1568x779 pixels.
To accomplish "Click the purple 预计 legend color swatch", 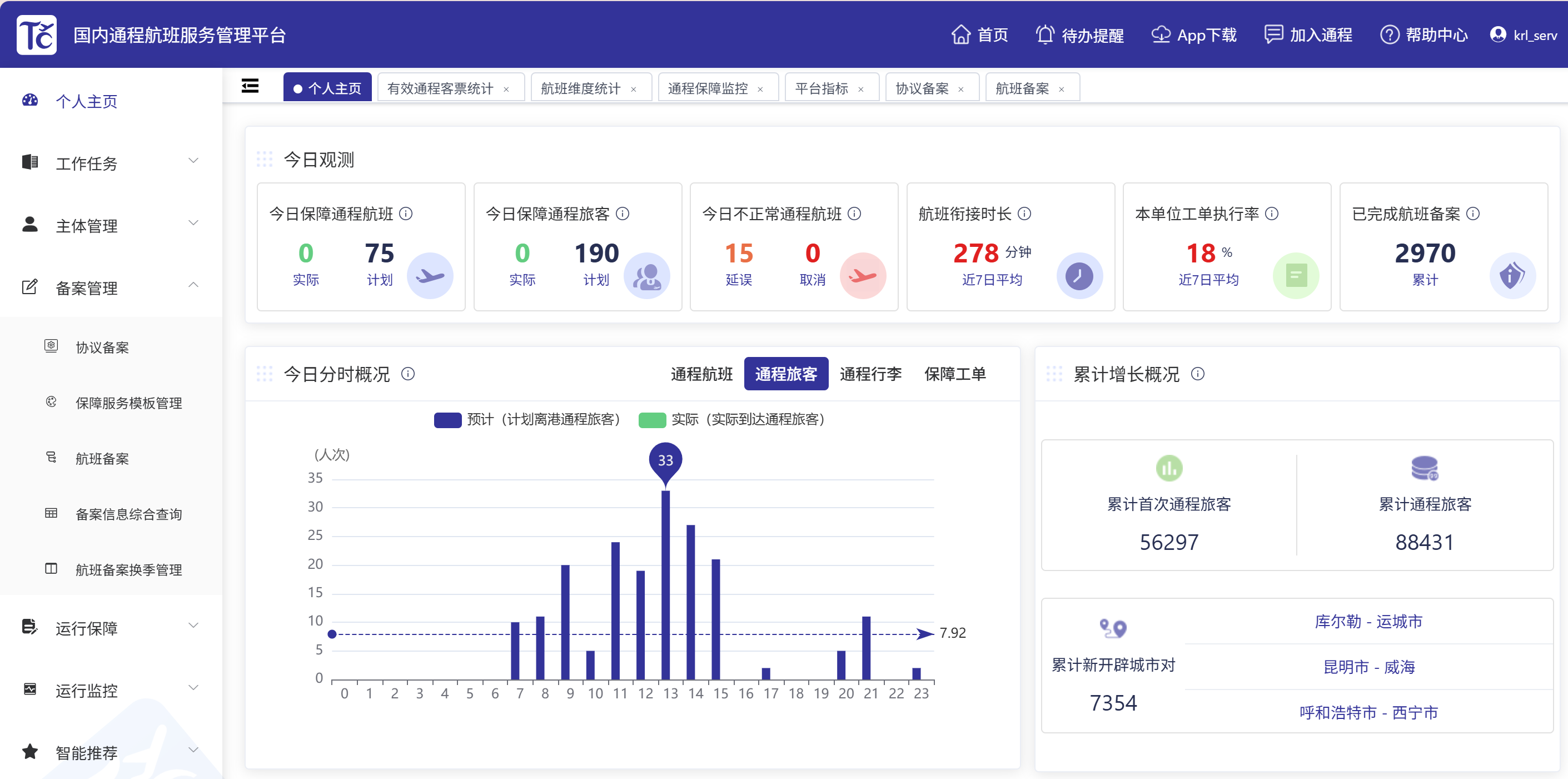I will (447, 420).
